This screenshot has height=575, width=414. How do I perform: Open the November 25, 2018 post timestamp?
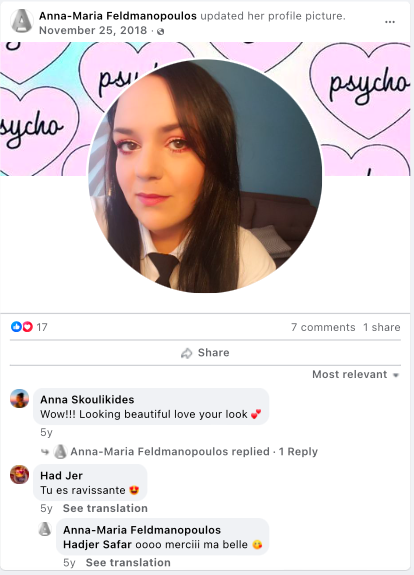(x=93, y=30)
